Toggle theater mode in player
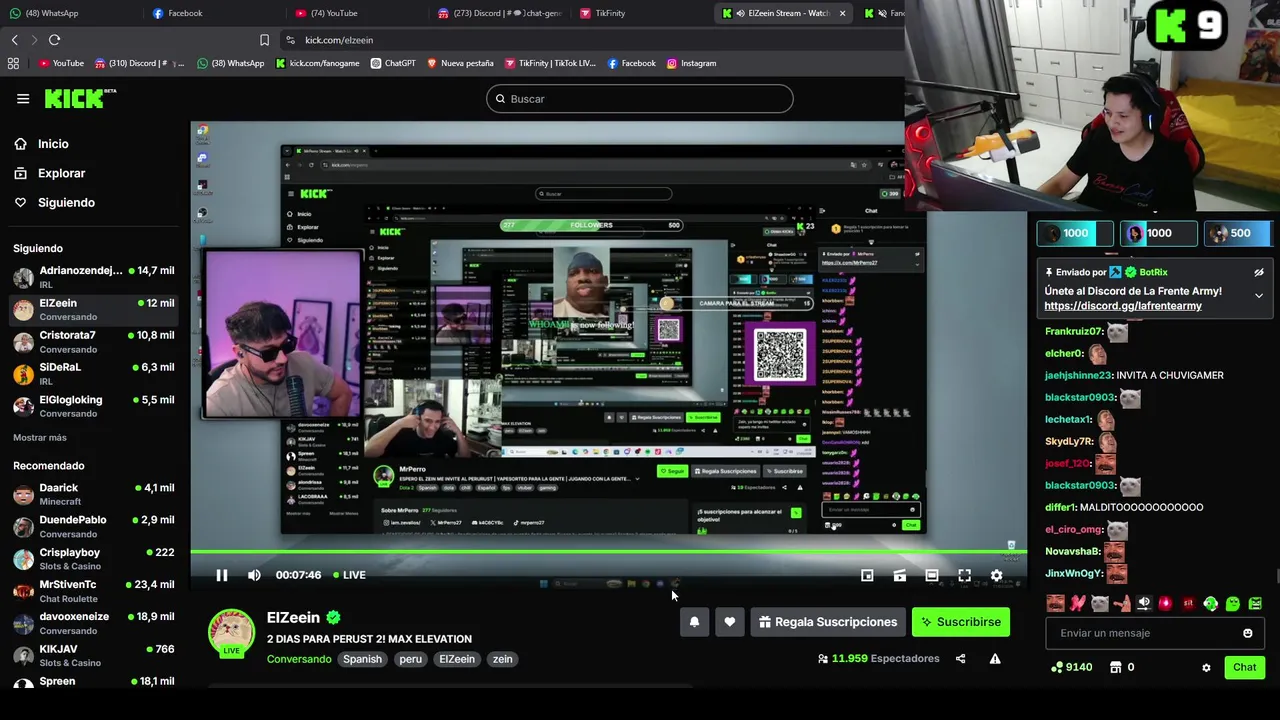 (932, 575)
